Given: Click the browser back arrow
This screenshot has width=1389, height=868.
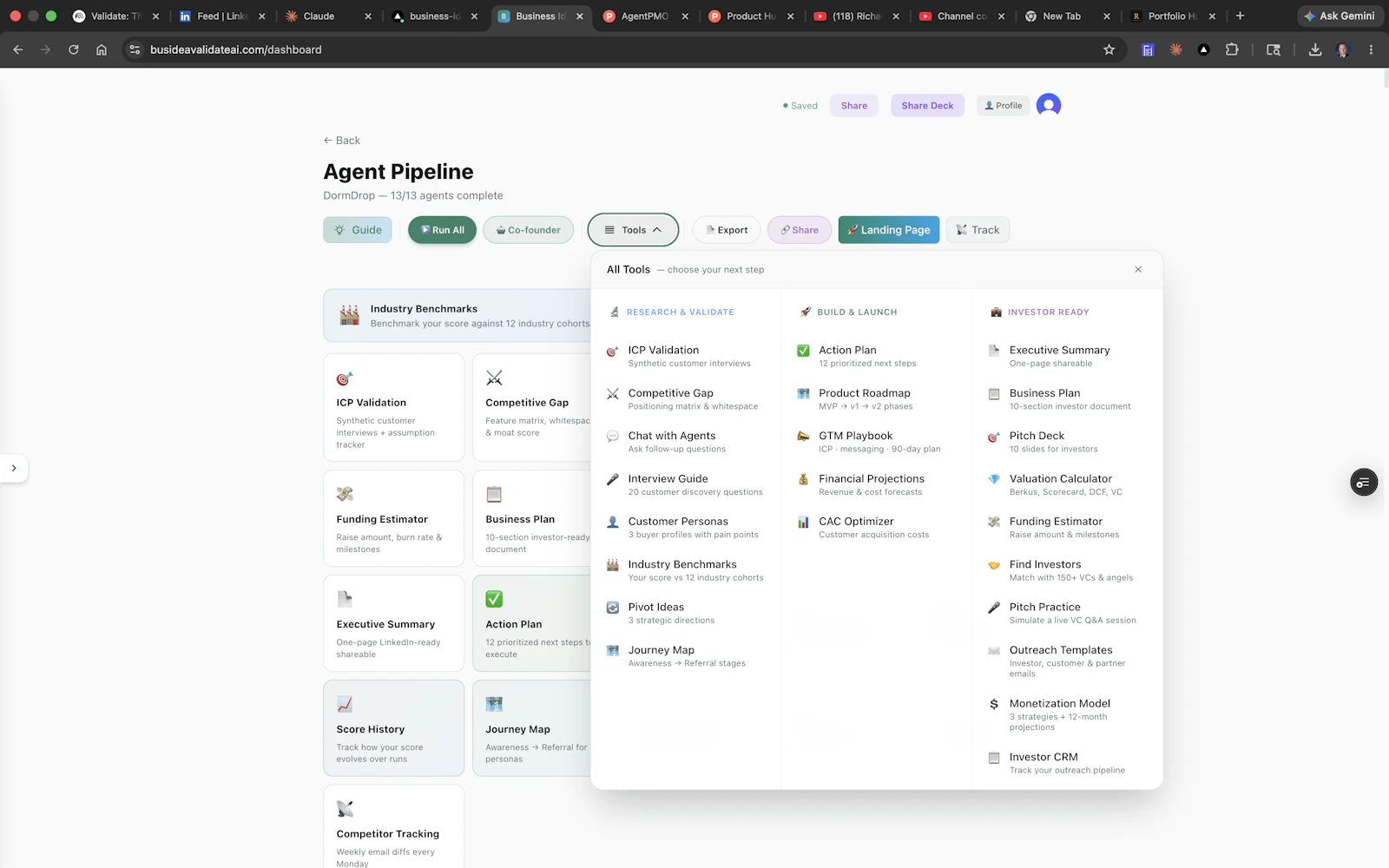Looking at the screenshot, I should click(x=18, y=49).
